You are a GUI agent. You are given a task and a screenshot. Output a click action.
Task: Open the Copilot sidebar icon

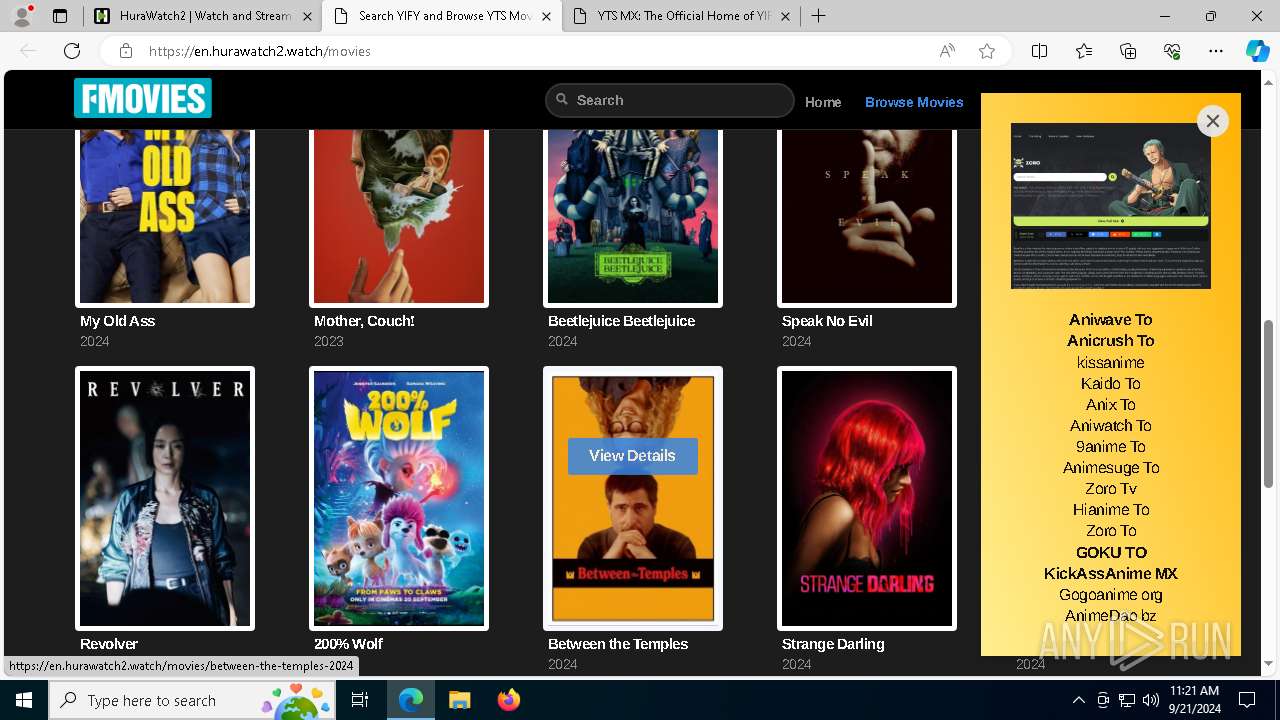coord(1257,51)
